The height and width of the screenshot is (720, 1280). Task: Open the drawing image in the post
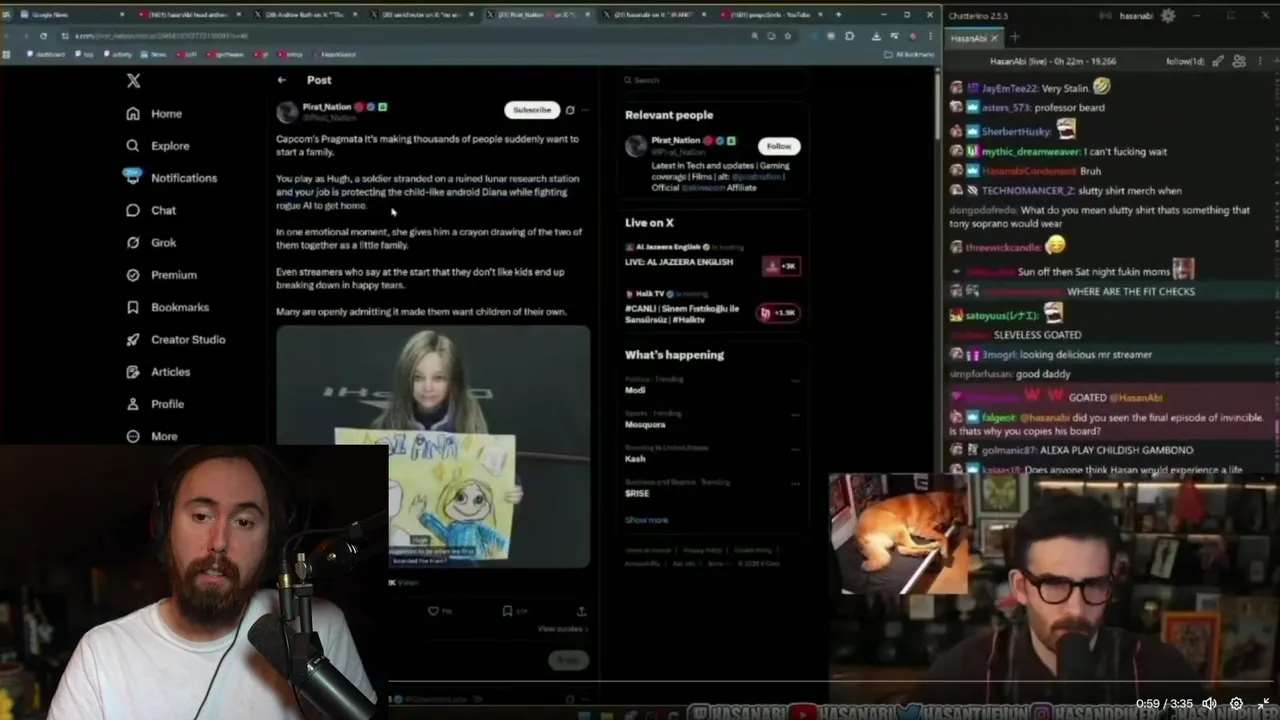[433, 447]
